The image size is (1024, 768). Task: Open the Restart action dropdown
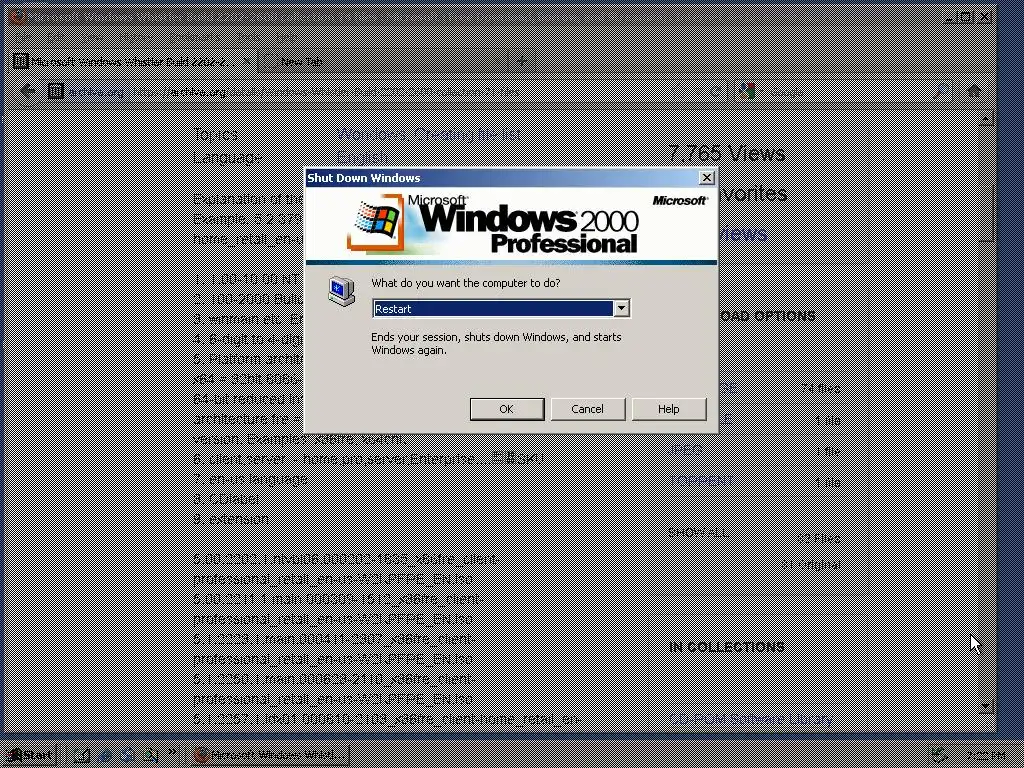point(621,308)
